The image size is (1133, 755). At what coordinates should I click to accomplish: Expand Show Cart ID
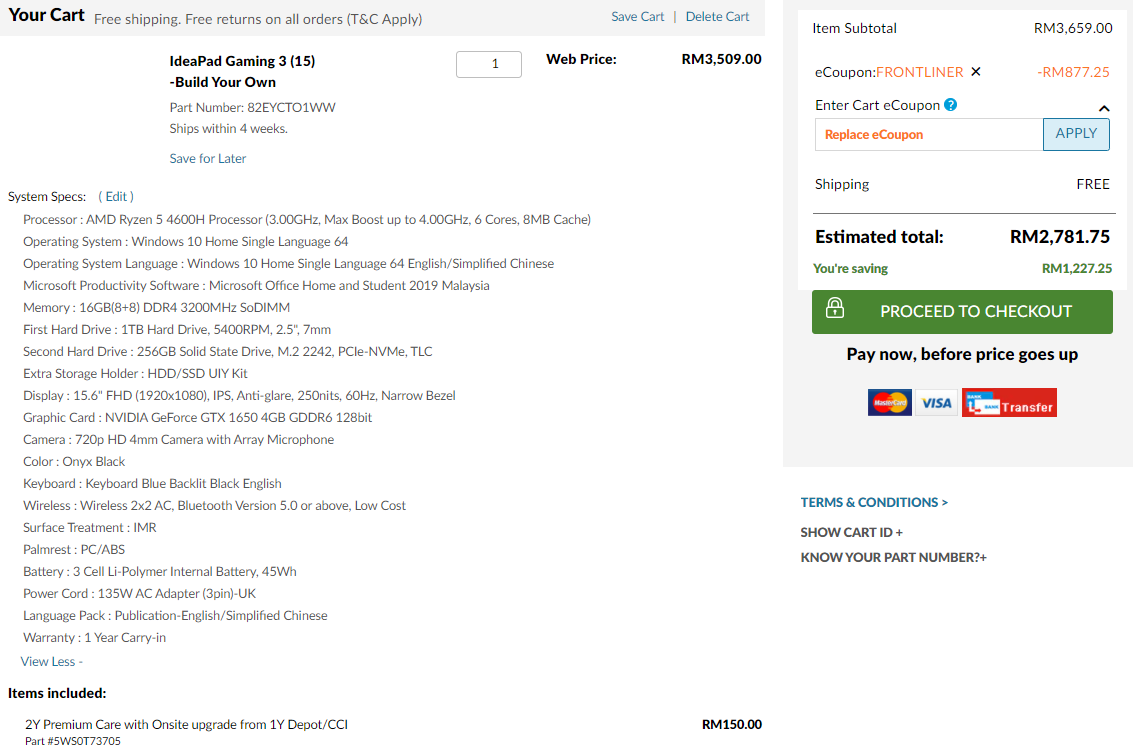point(851,533)
